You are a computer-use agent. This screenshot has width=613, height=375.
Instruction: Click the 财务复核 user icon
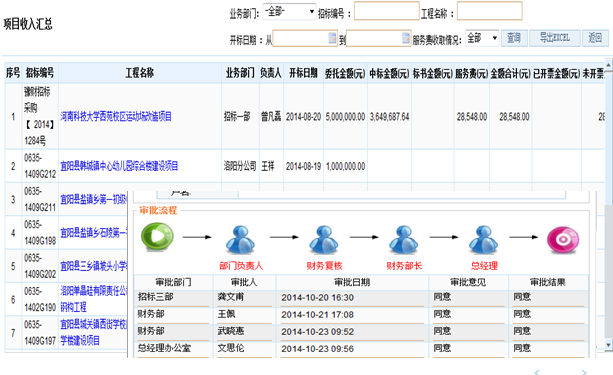coord(324,239)
